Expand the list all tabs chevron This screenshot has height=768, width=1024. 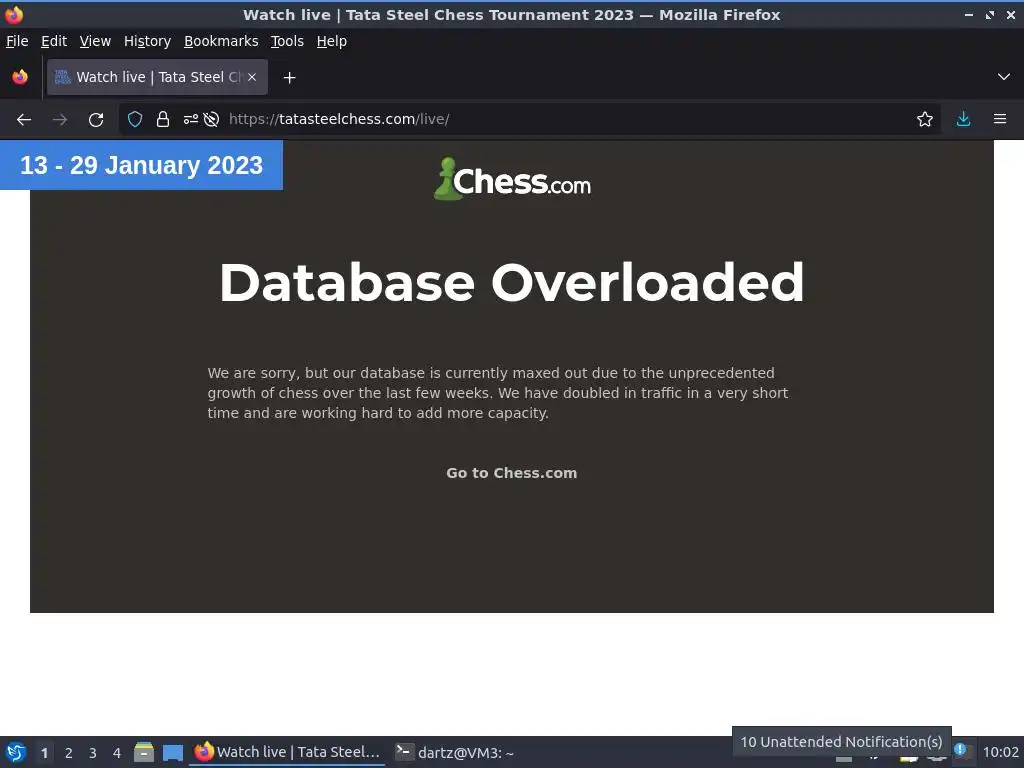click(1004, 77)
